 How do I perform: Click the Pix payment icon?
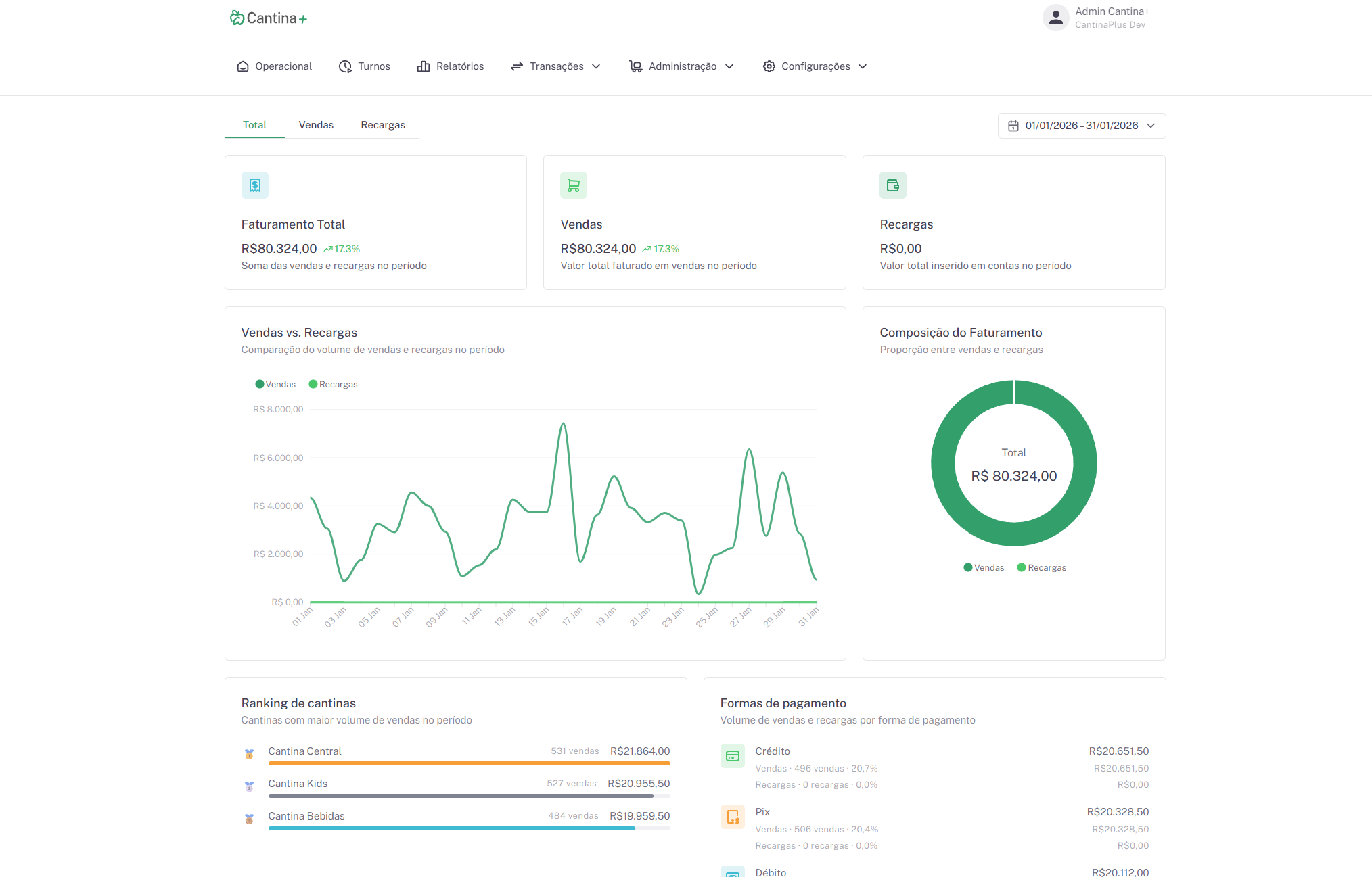click(733, 817)
